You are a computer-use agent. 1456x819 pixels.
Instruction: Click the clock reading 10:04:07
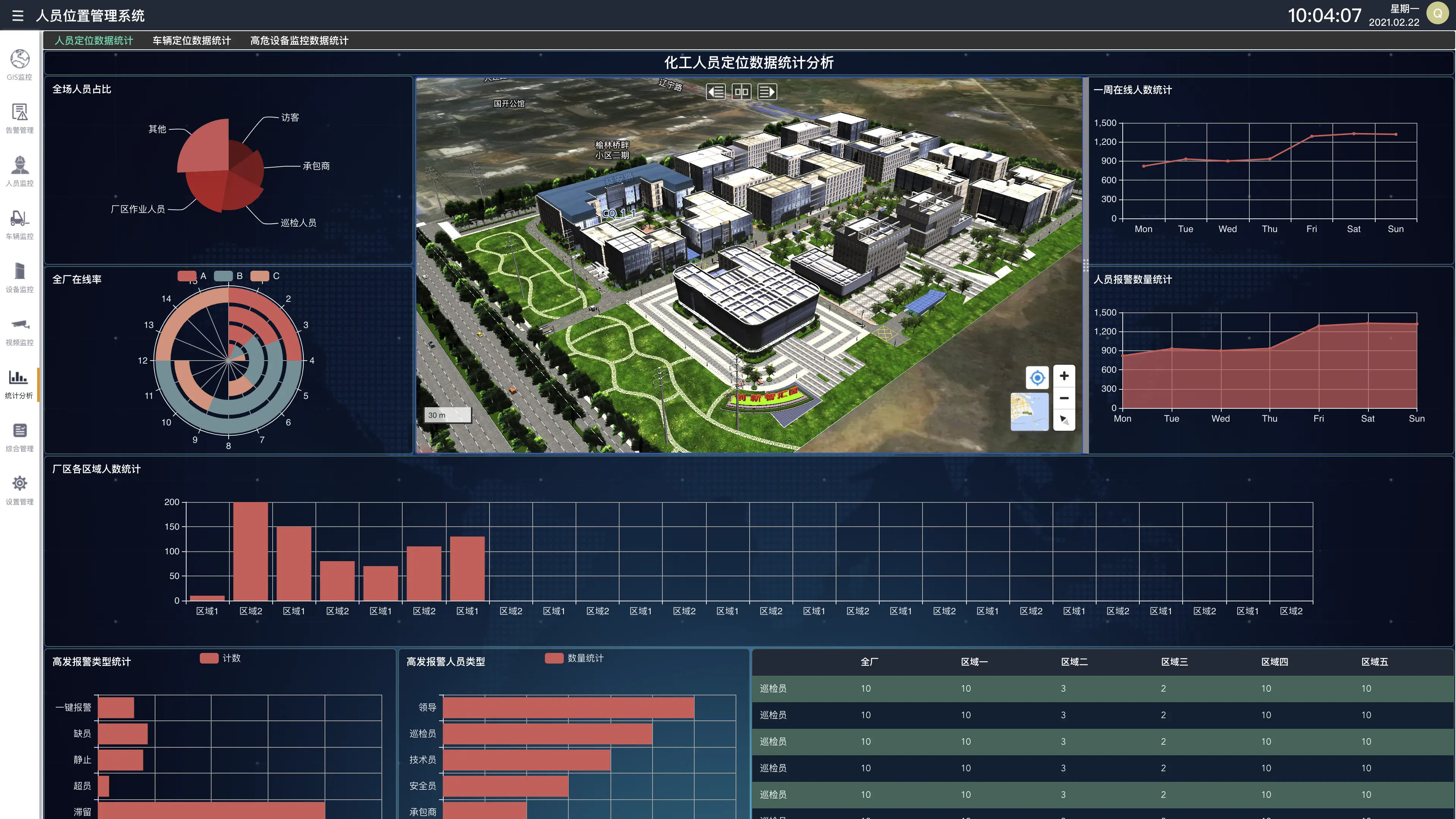click(1324, 15)
